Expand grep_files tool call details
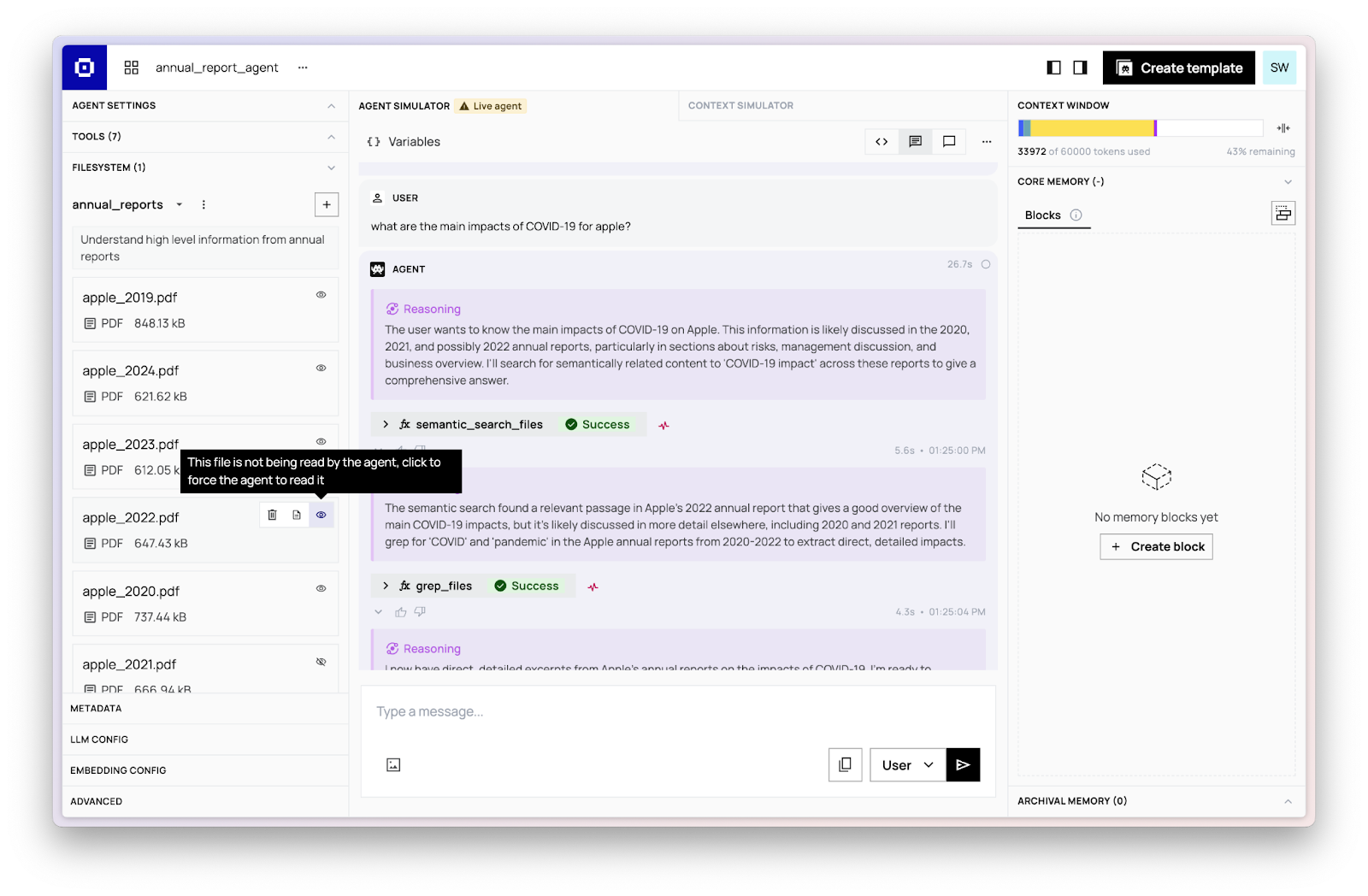1368x896 pixels. [x=386, y=586]
